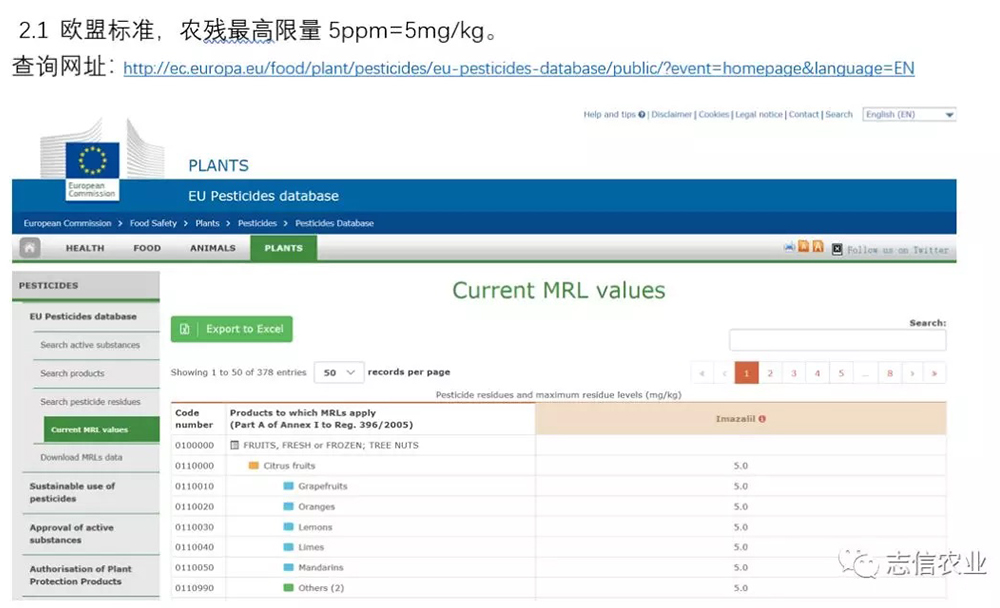
Task: Click the print icon near Follow us on Twitter
Action: coord(789,247)
